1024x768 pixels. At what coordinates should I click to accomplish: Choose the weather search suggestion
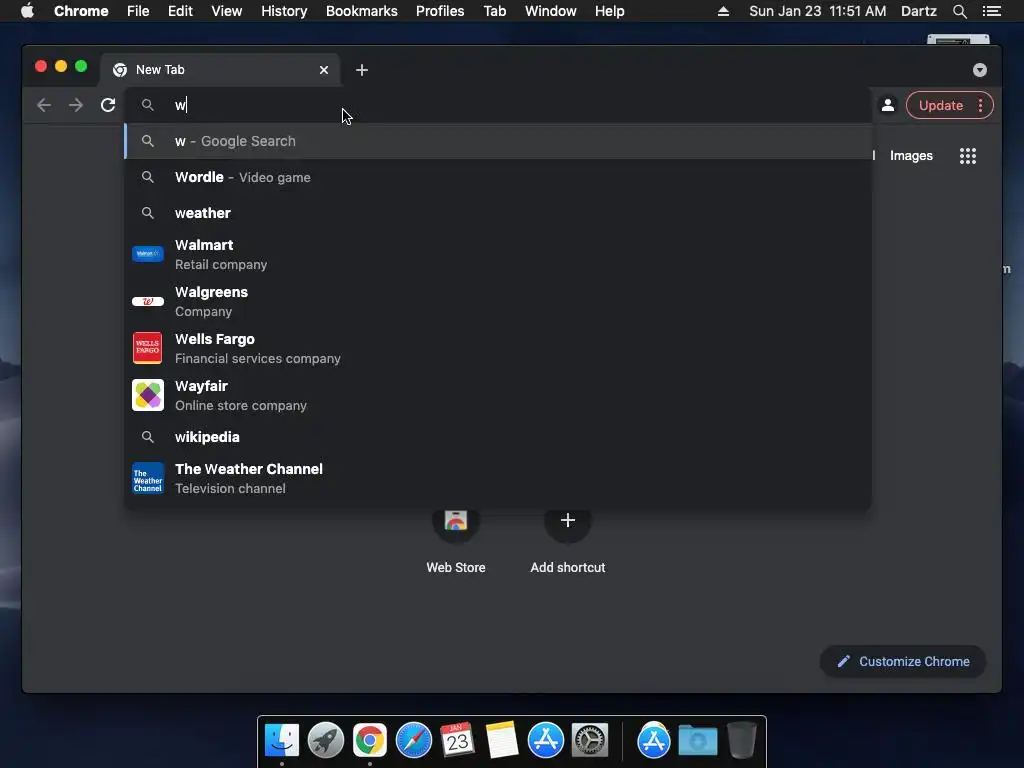[x=498, y=213]
